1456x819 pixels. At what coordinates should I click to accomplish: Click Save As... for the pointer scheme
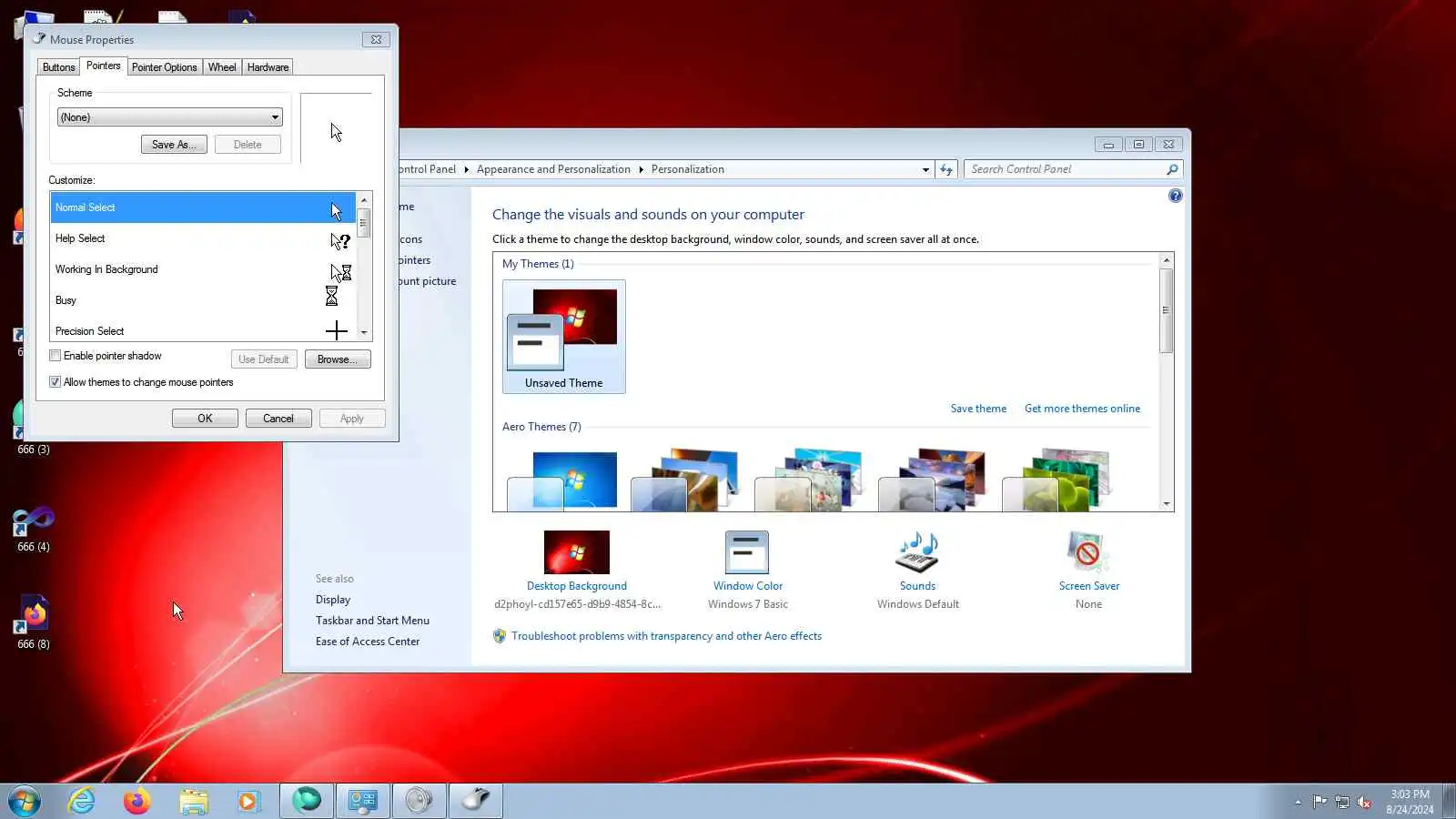pyautogui.click(x=174, y=145)
